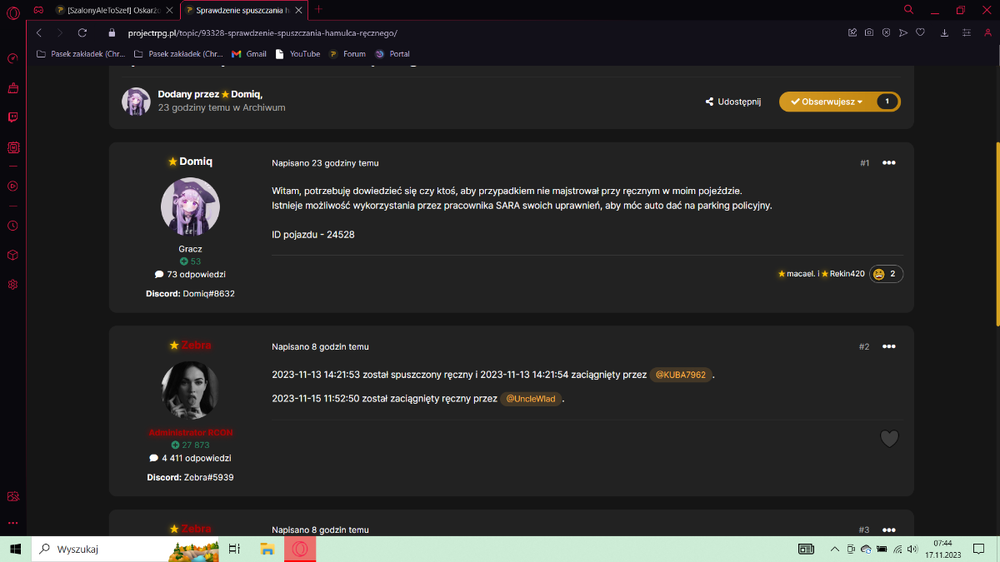1000x562 pixels.
Task: Open the taskbar clock and date
Action: [x=943, y=549]
